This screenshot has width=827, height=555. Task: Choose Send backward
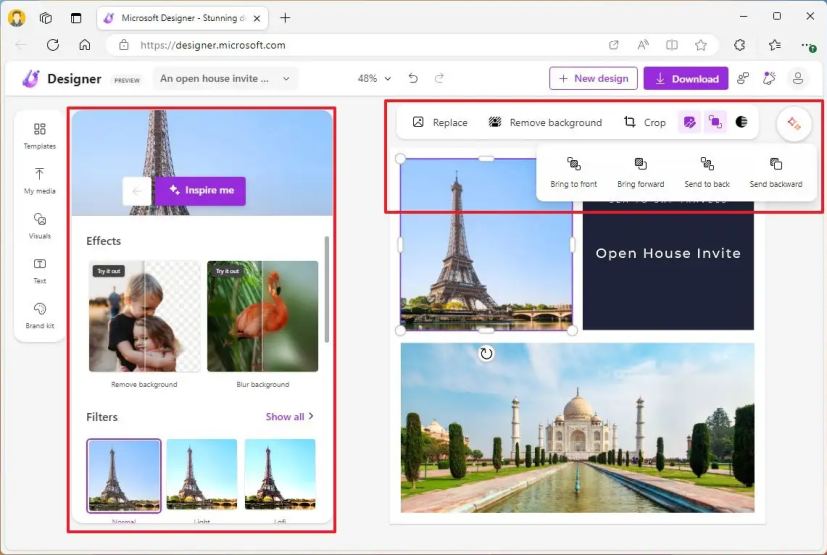[775, 172]
